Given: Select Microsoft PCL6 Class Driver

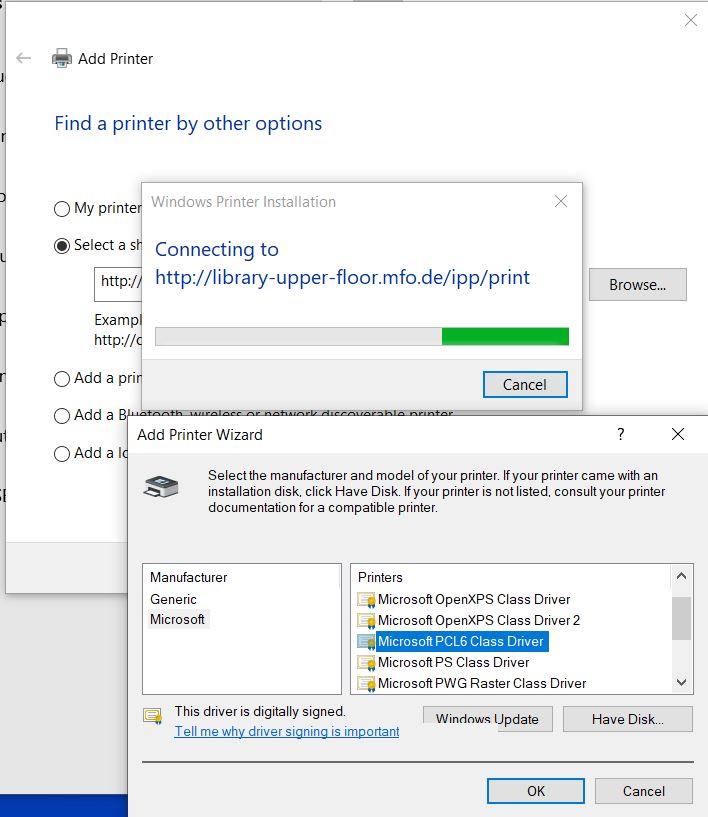Looking at the screenshot, I should tap(461, 641).
